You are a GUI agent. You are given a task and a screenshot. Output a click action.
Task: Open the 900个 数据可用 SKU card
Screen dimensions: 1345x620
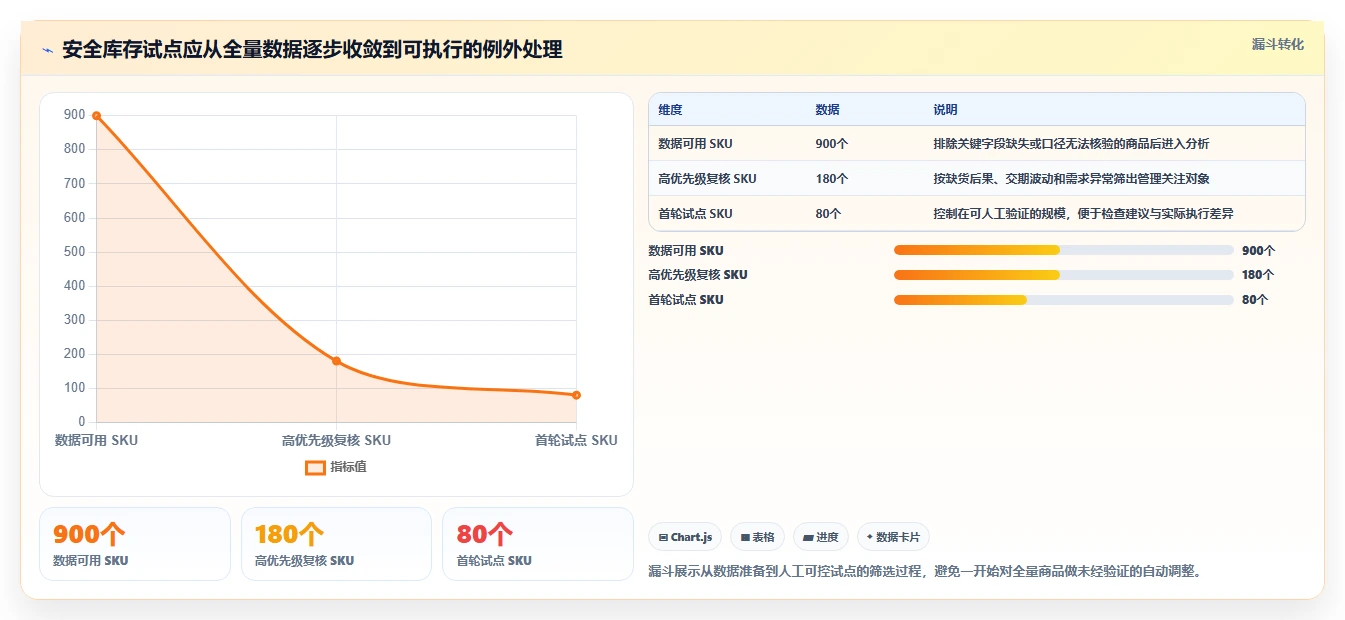click(135, 544)
